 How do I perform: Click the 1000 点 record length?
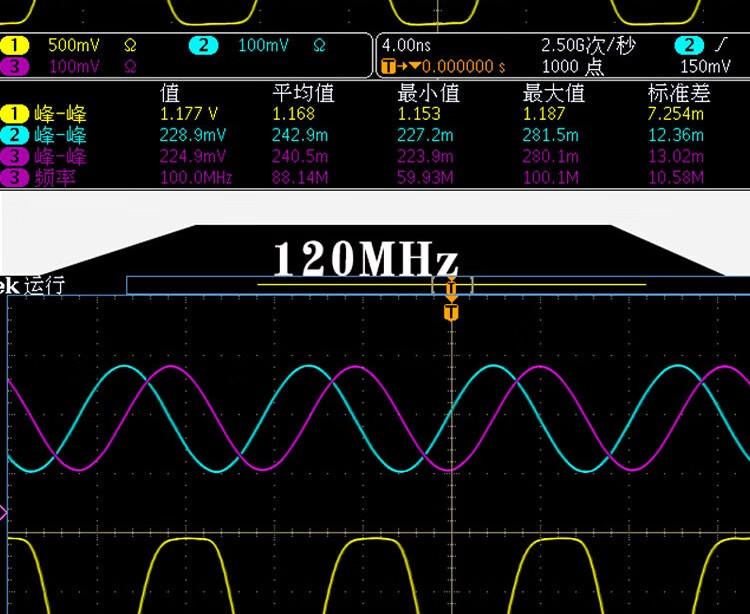pos(573,66)
